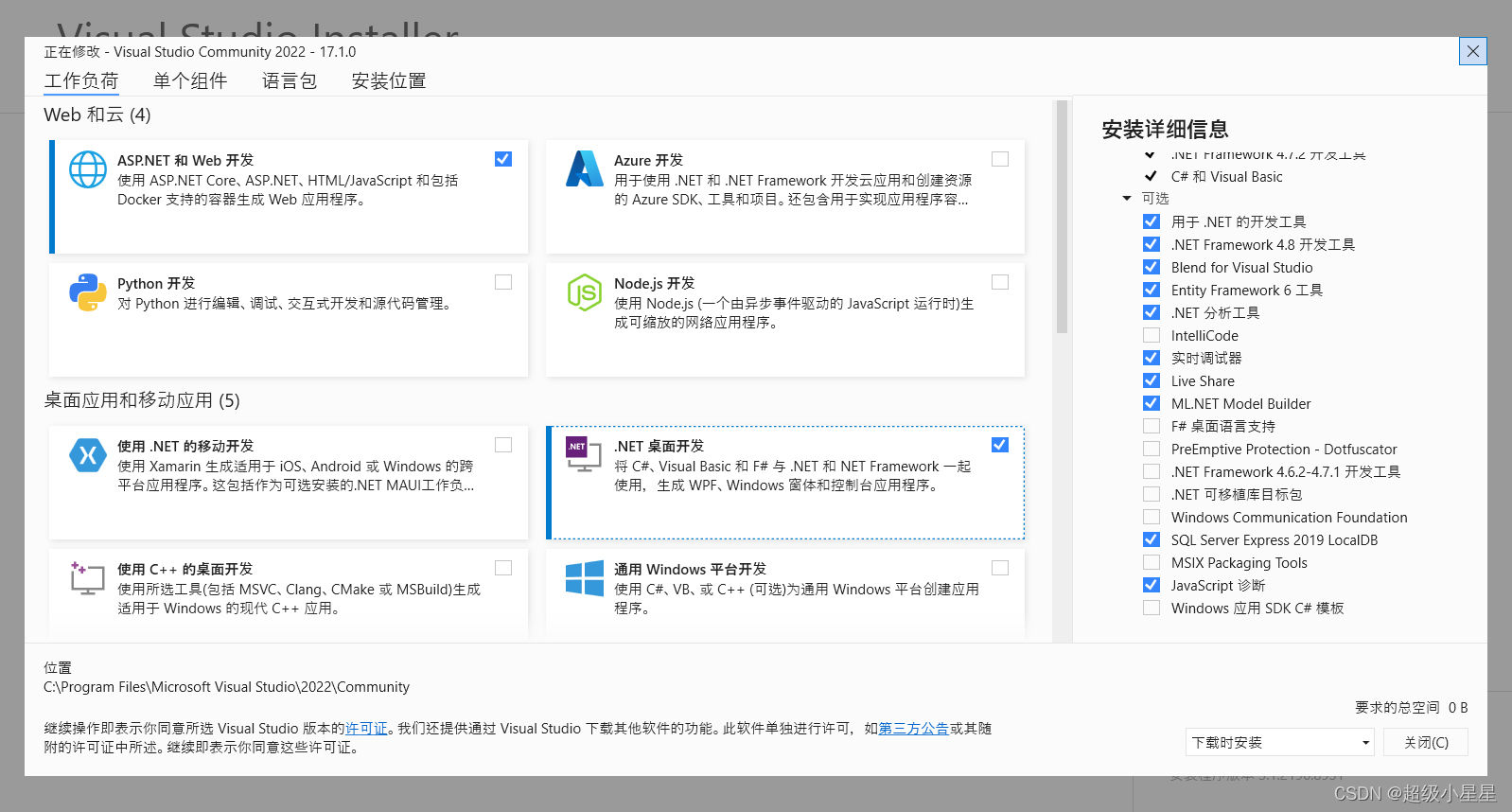Check the Python 开发 workload box

point(503,282)
